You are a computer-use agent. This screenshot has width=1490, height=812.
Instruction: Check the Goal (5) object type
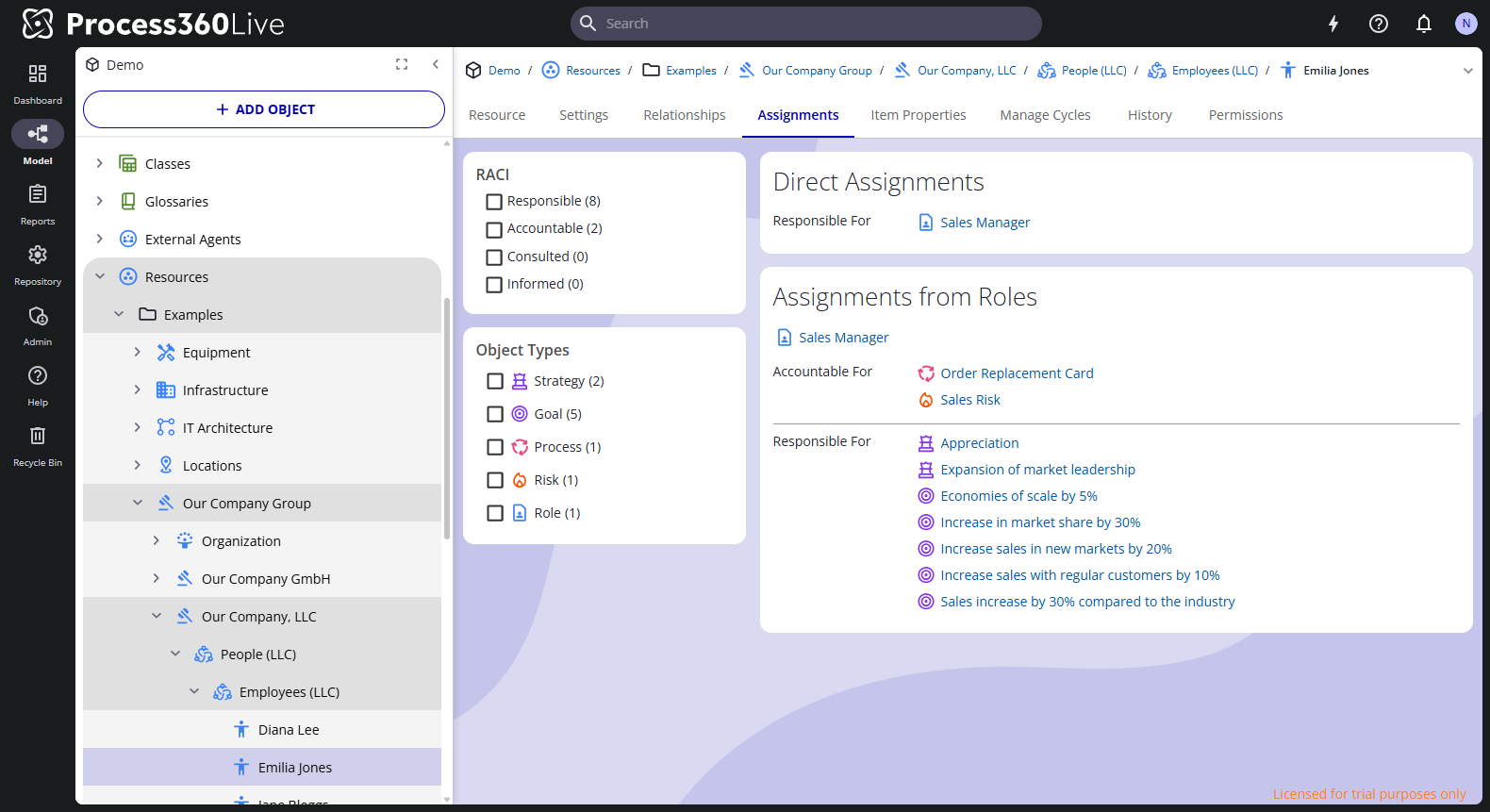pos(495,414)
